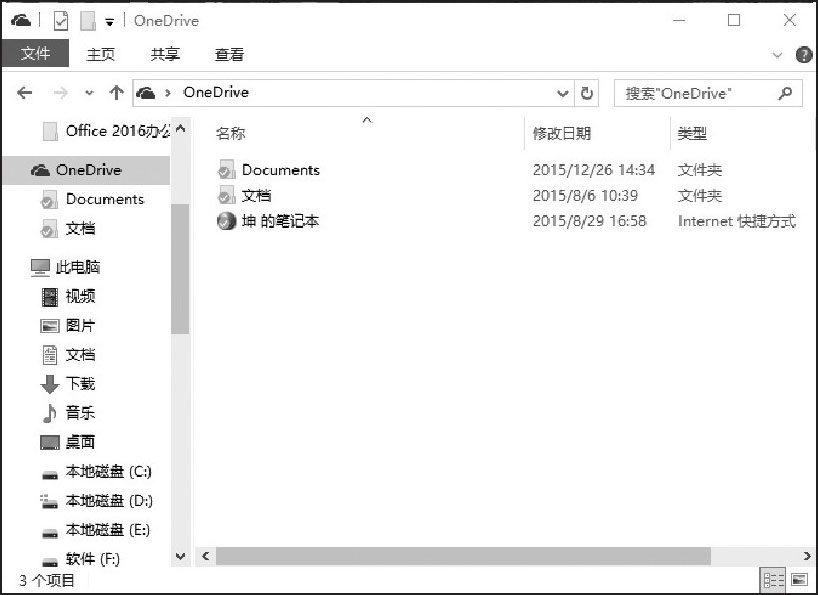Select OneDrive in the navigation pane

pos(87,170)
